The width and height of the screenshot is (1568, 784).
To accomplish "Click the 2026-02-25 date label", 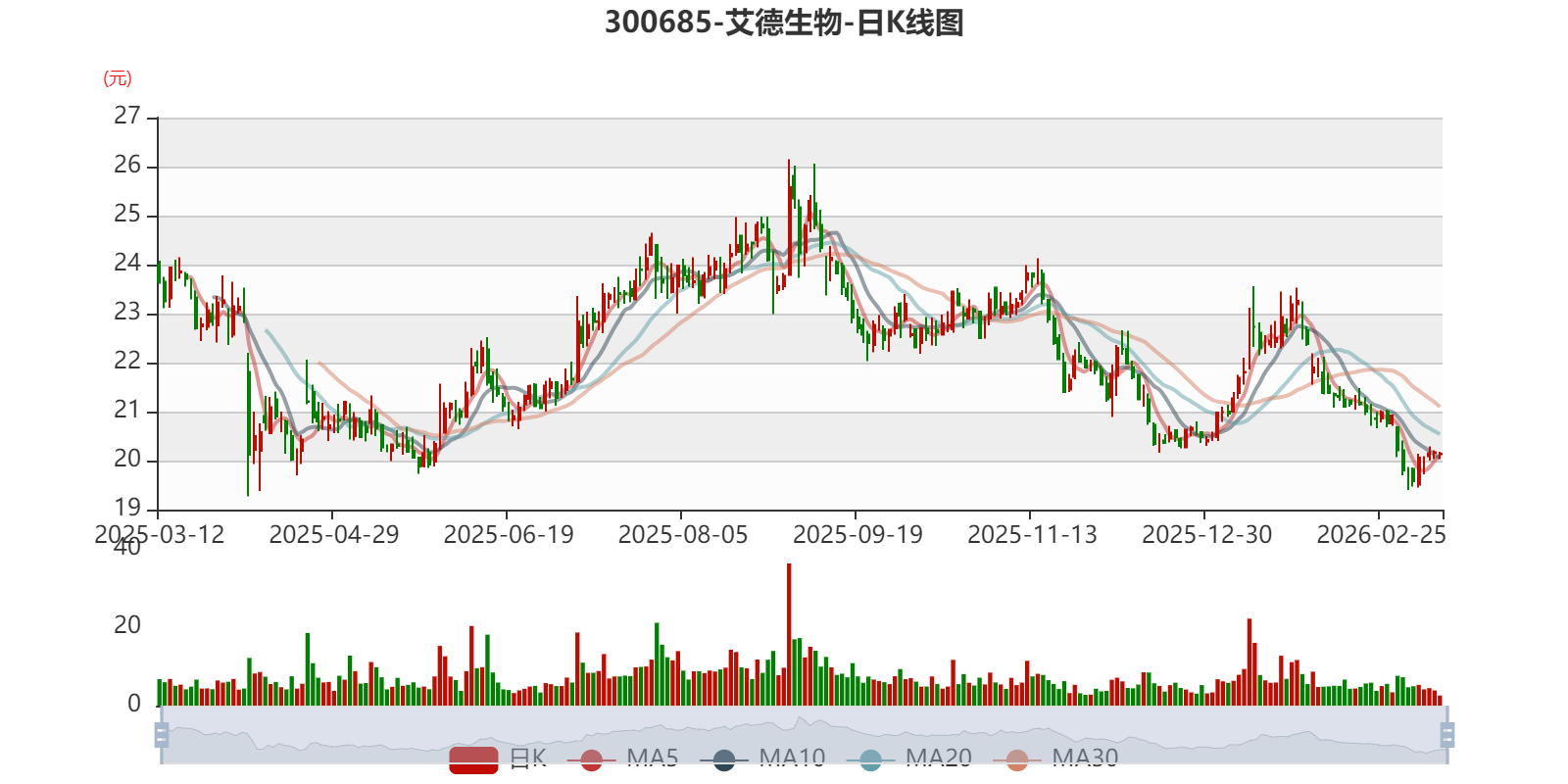I will point(1381,535).
